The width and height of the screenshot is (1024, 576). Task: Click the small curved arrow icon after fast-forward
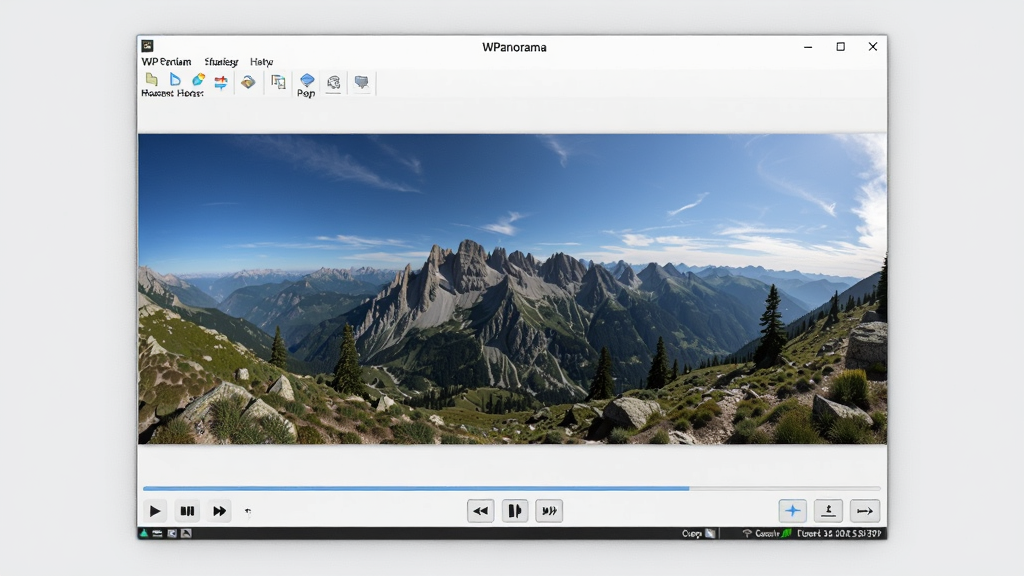point(248,512)
